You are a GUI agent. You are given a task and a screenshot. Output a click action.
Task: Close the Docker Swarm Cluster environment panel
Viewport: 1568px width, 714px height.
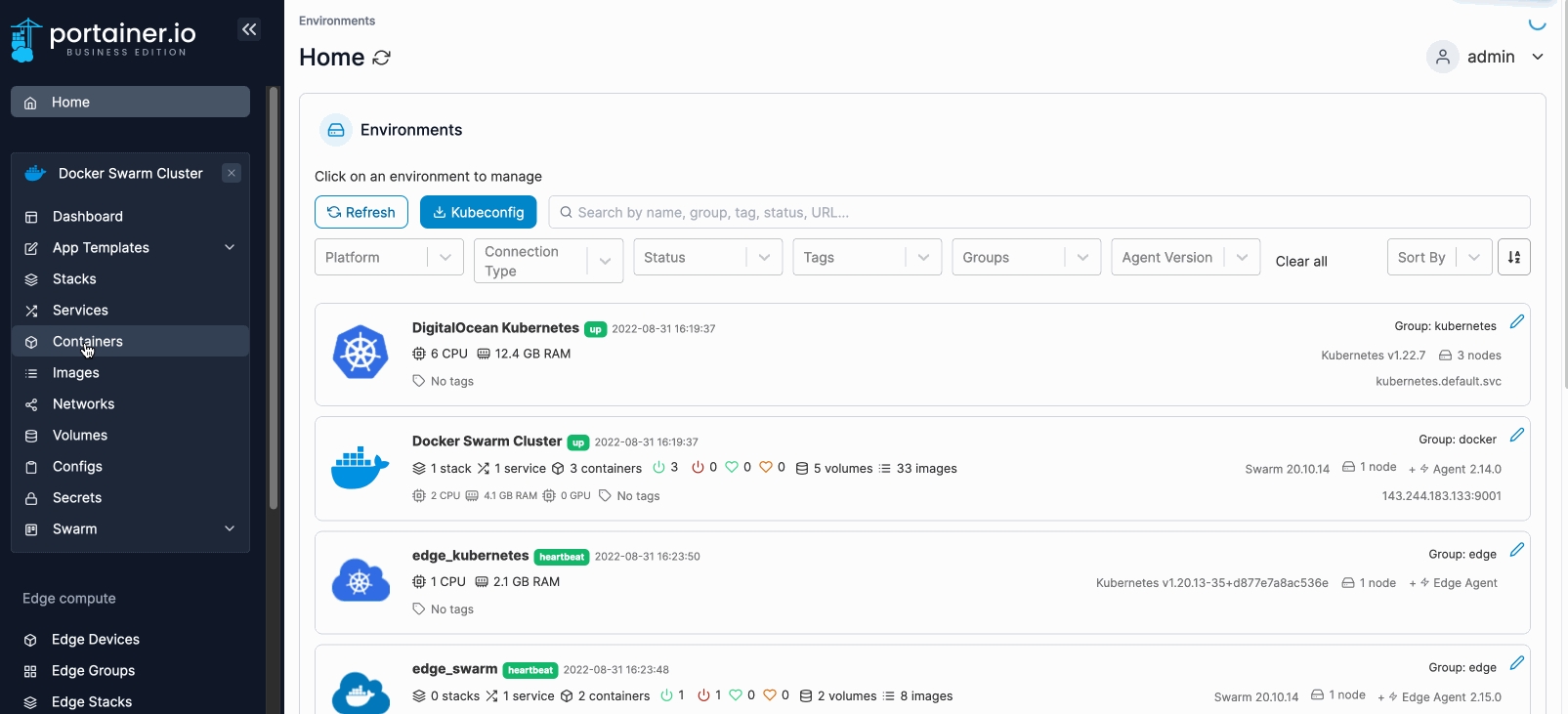point(232,173)
